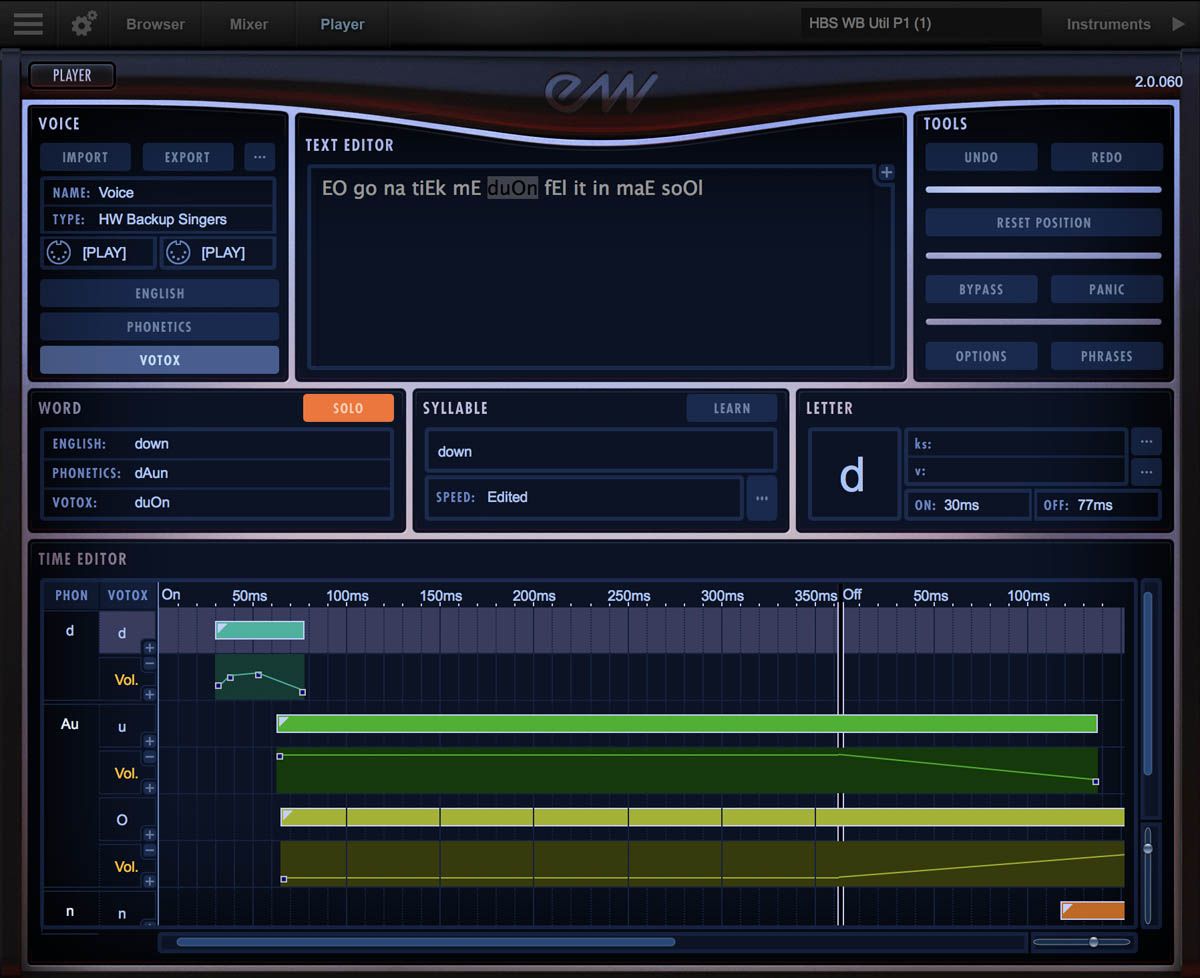
Task: Open the hamburger main menu
Action: coord(28,23)
